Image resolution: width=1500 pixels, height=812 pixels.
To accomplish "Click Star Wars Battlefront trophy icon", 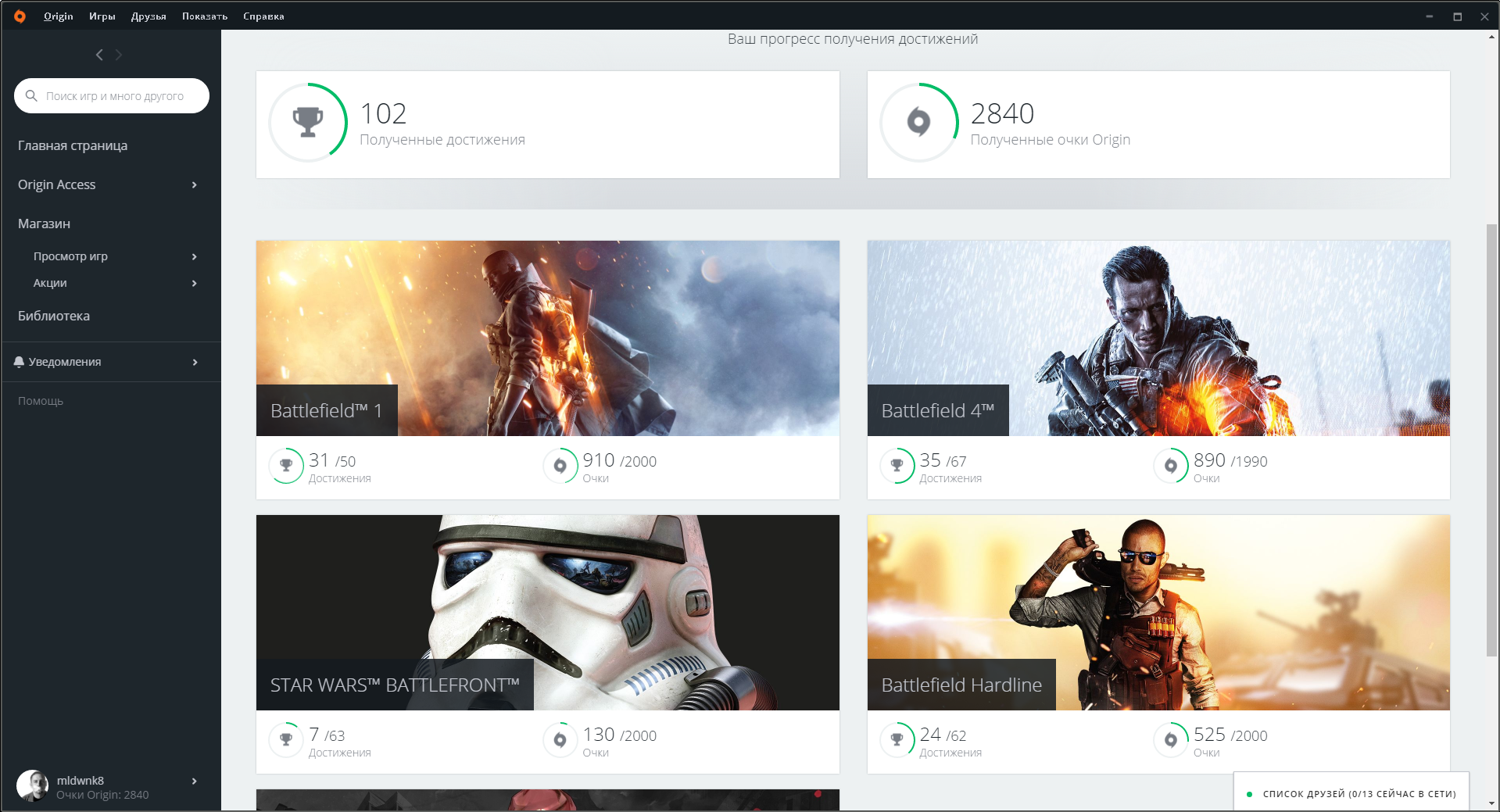I will (x=286, y=740).
